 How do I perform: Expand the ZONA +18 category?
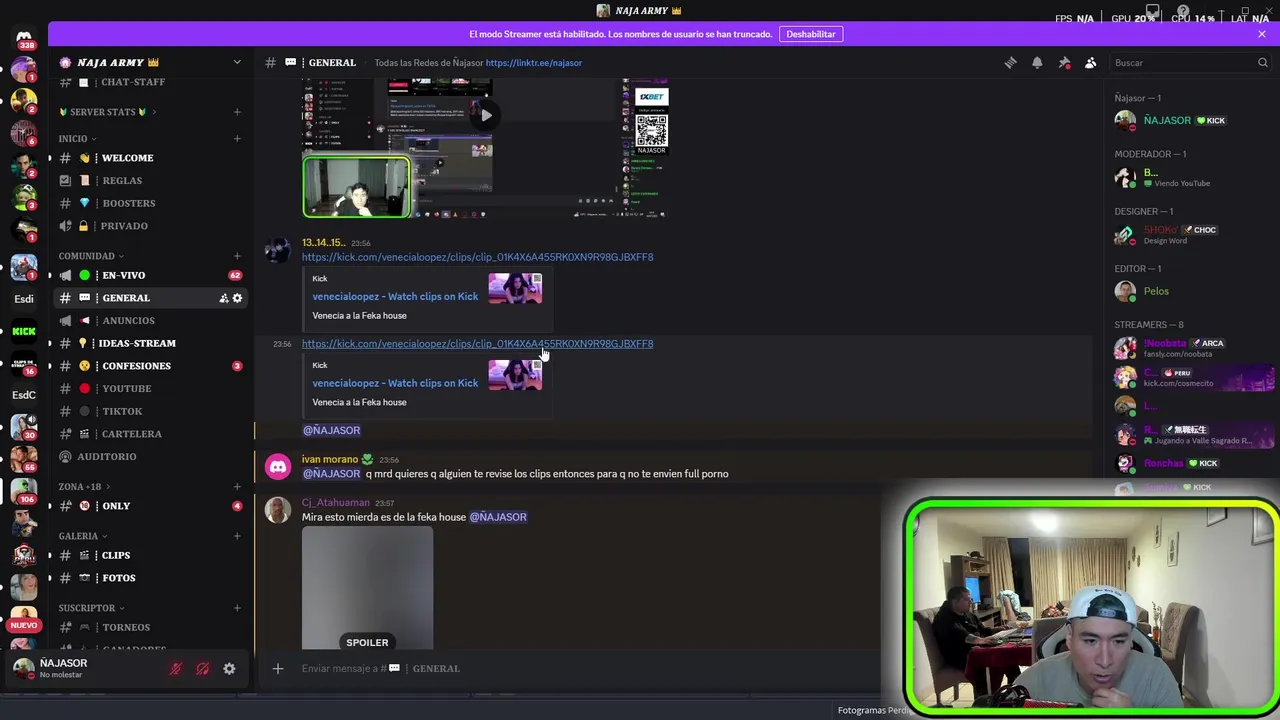pos(83,486)
